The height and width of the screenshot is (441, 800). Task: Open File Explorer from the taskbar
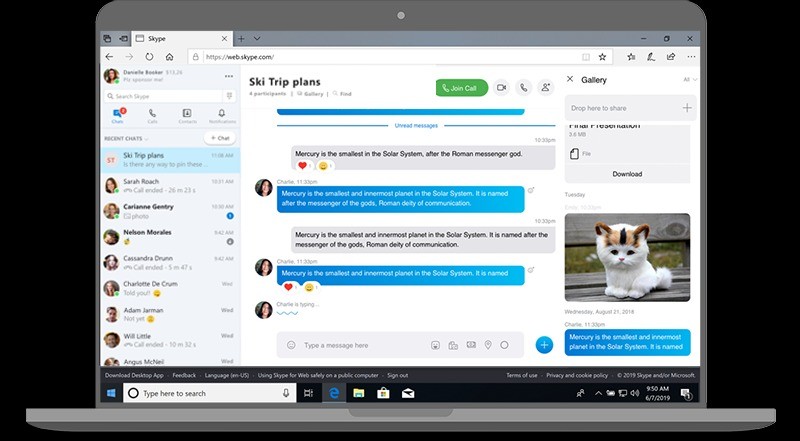(359, 393)
